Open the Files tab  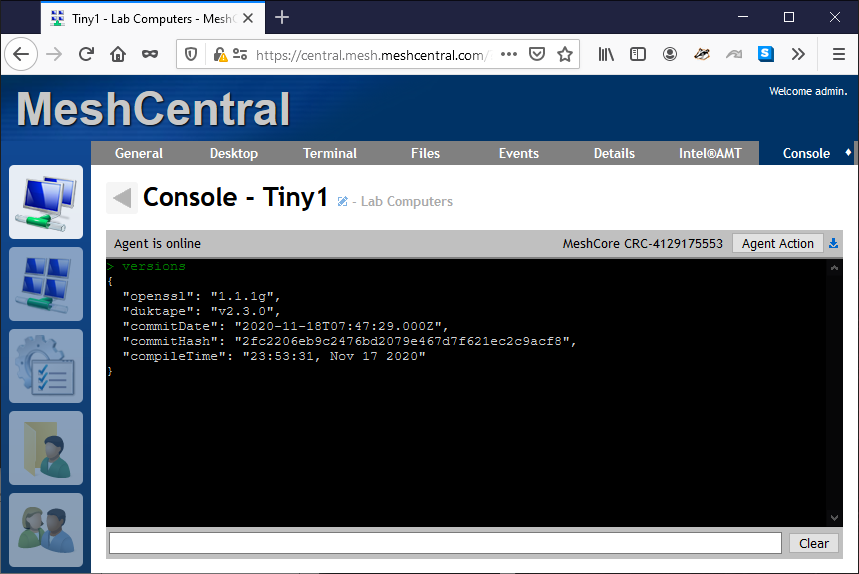425,153
